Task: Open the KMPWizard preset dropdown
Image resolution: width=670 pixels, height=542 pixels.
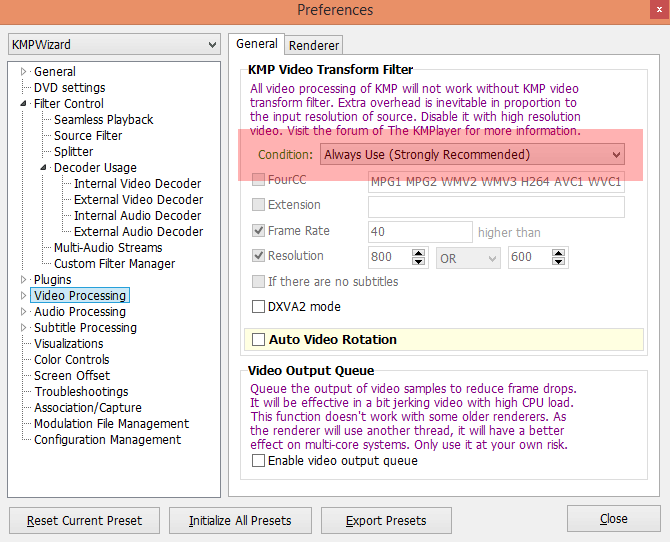Action: (x=114, y=45)
